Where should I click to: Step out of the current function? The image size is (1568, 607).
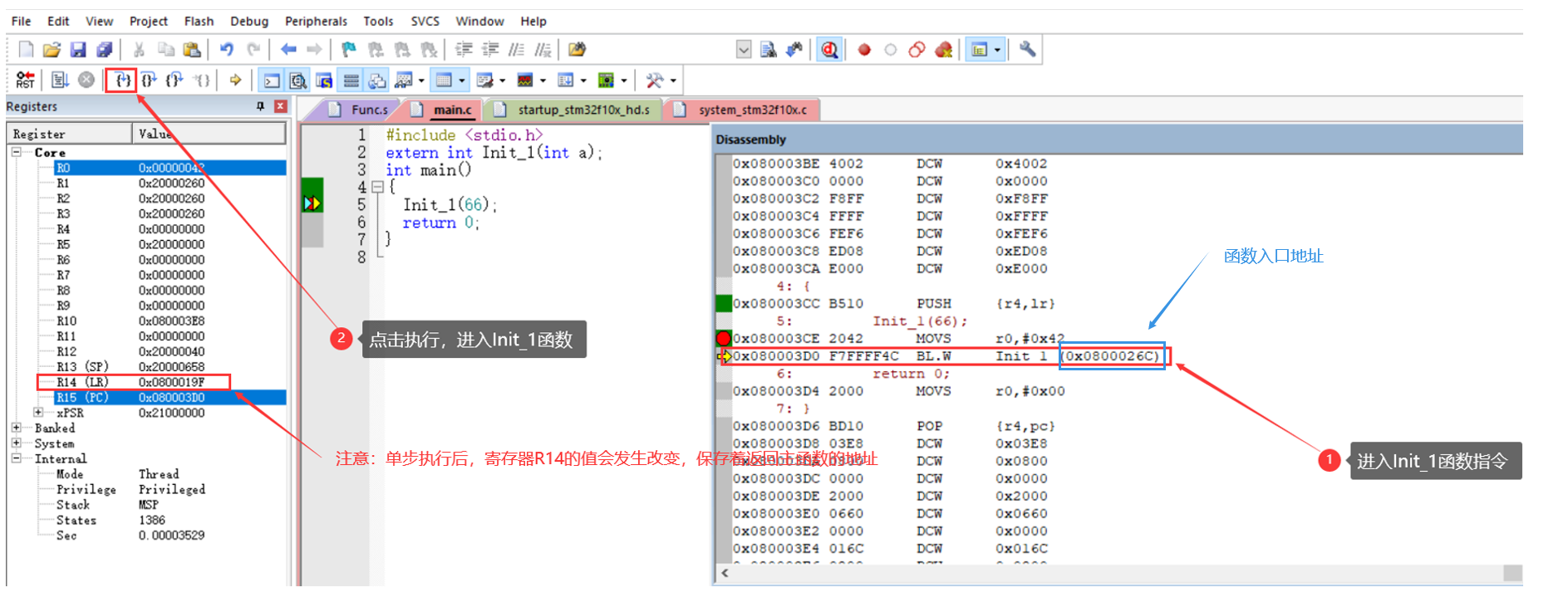coord(174,81)
